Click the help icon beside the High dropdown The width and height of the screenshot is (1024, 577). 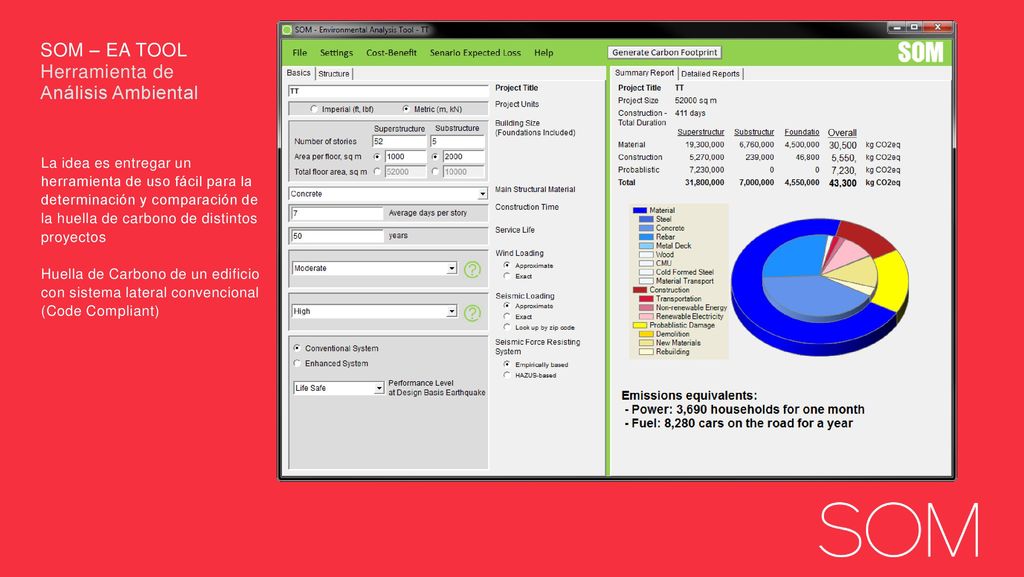[472, 313]
